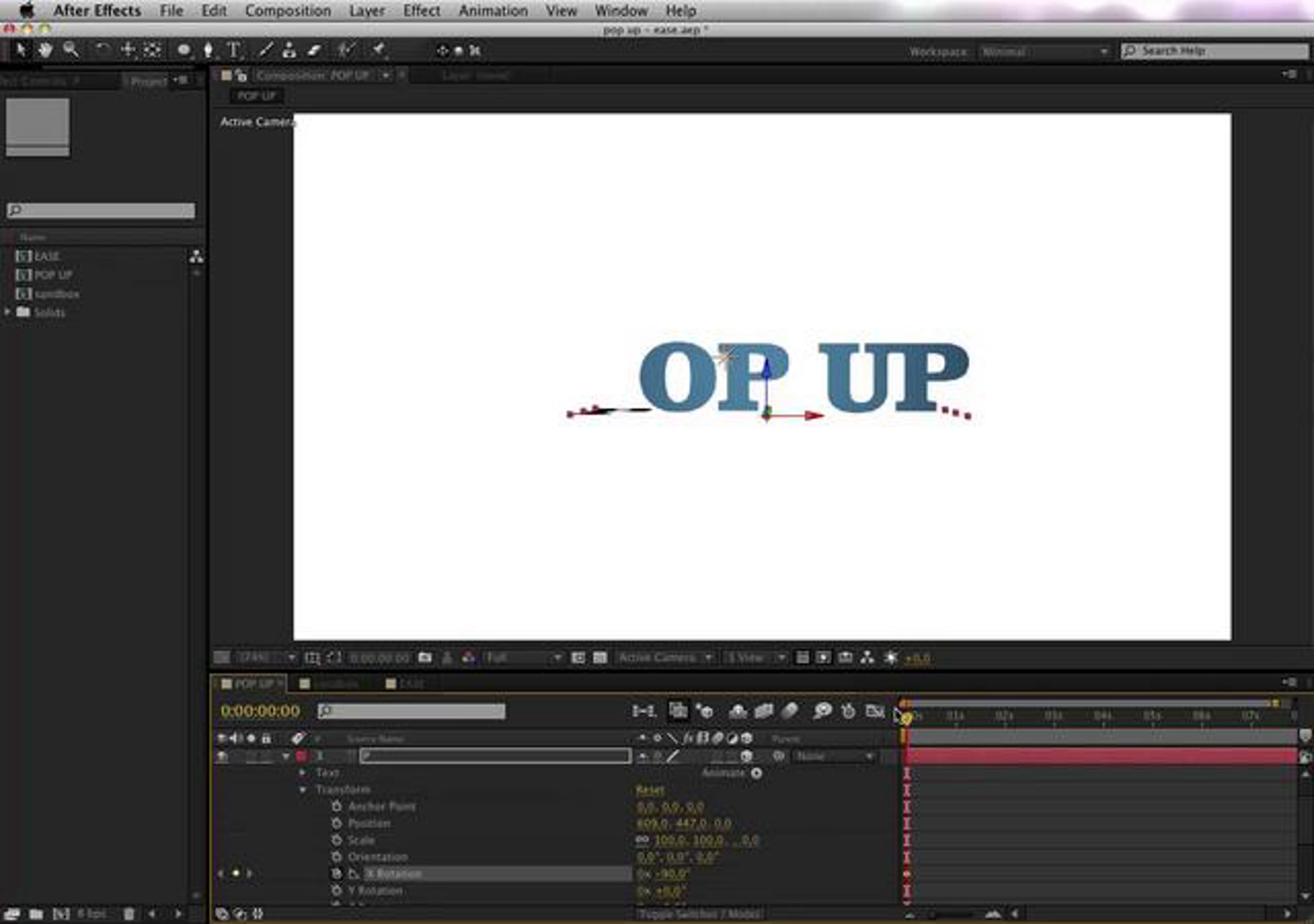
Task: Hide layer 1 with the eye switch
Action: [222, 756]
